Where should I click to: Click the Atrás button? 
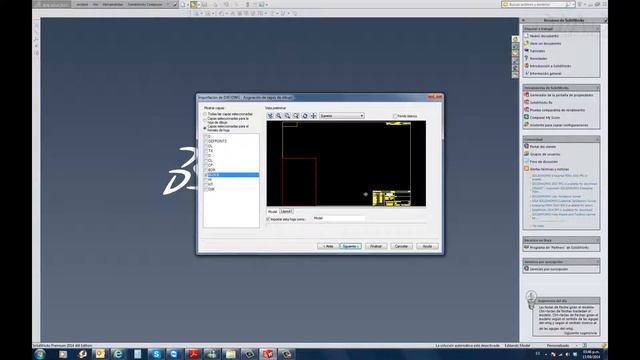[328, 246]
